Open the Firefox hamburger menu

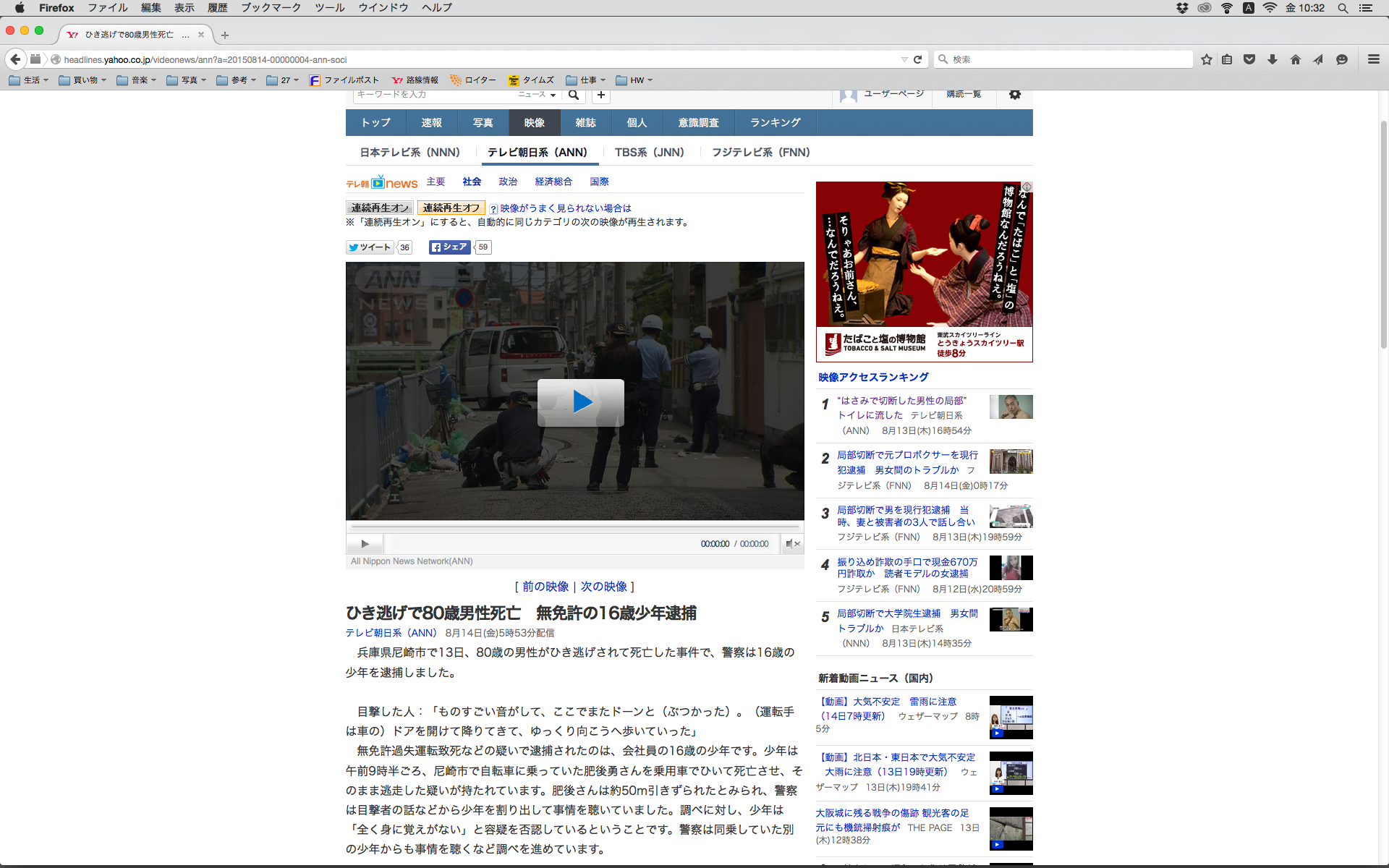[x=1373, y=59]
